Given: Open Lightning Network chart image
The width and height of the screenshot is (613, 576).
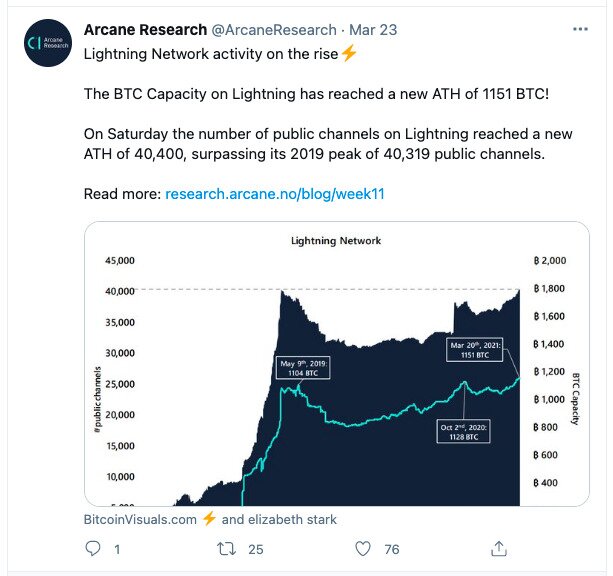Looking at the screenshot, I should [x=337, y=364].
